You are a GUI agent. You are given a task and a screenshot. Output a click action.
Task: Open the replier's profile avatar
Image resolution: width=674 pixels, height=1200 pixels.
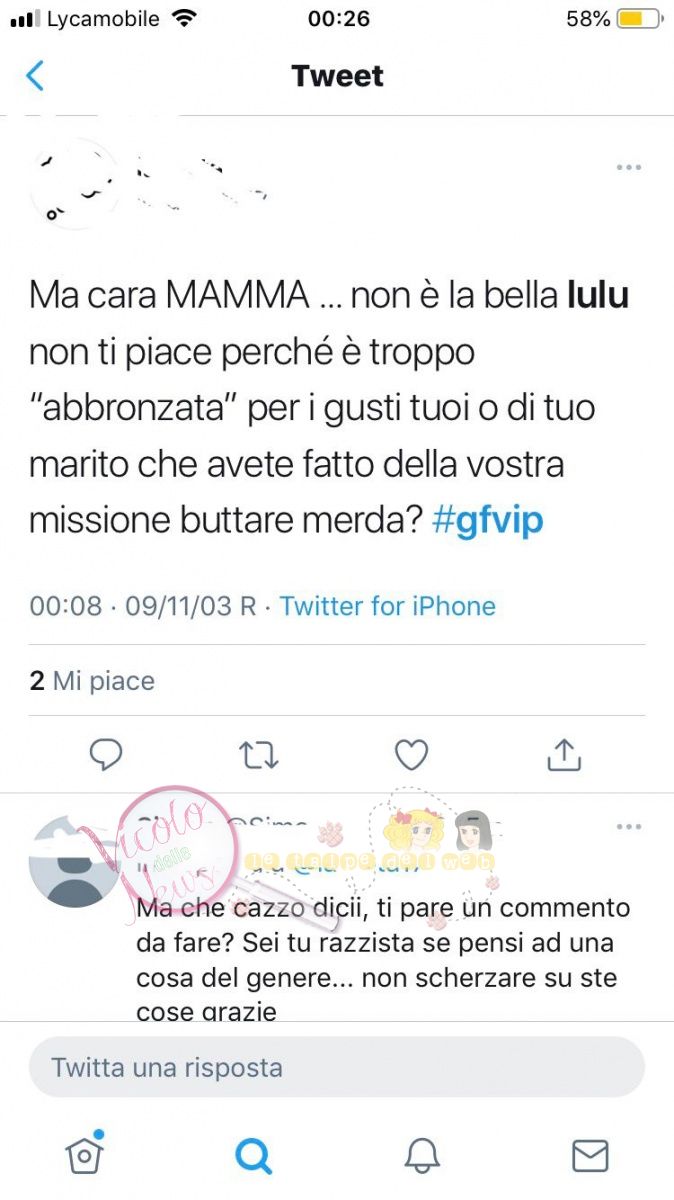coord(75,860)
